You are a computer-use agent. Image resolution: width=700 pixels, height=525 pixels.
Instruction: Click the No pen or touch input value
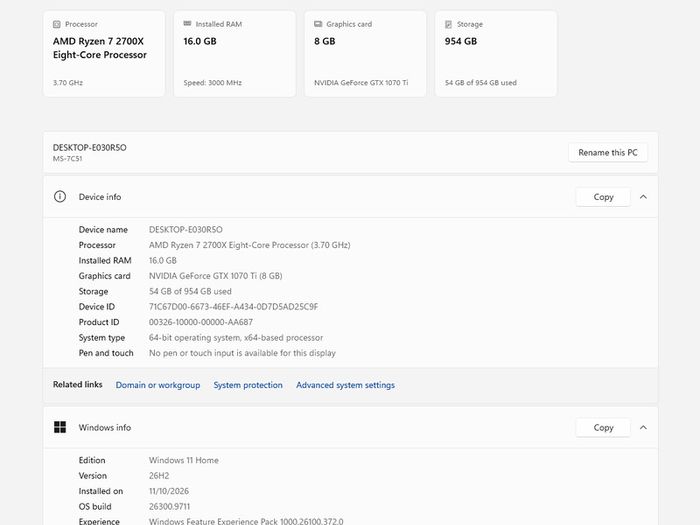click(242, 353)
